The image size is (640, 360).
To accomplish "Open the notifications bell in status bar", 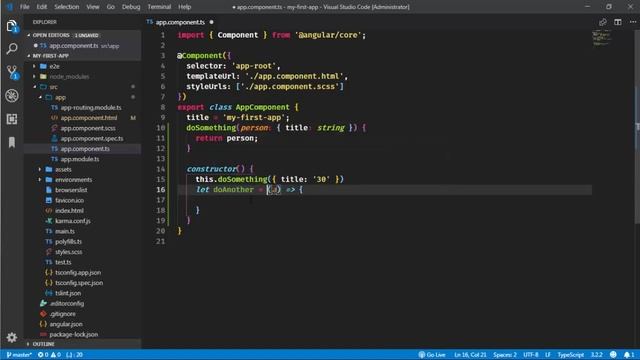I will (629, 355).
